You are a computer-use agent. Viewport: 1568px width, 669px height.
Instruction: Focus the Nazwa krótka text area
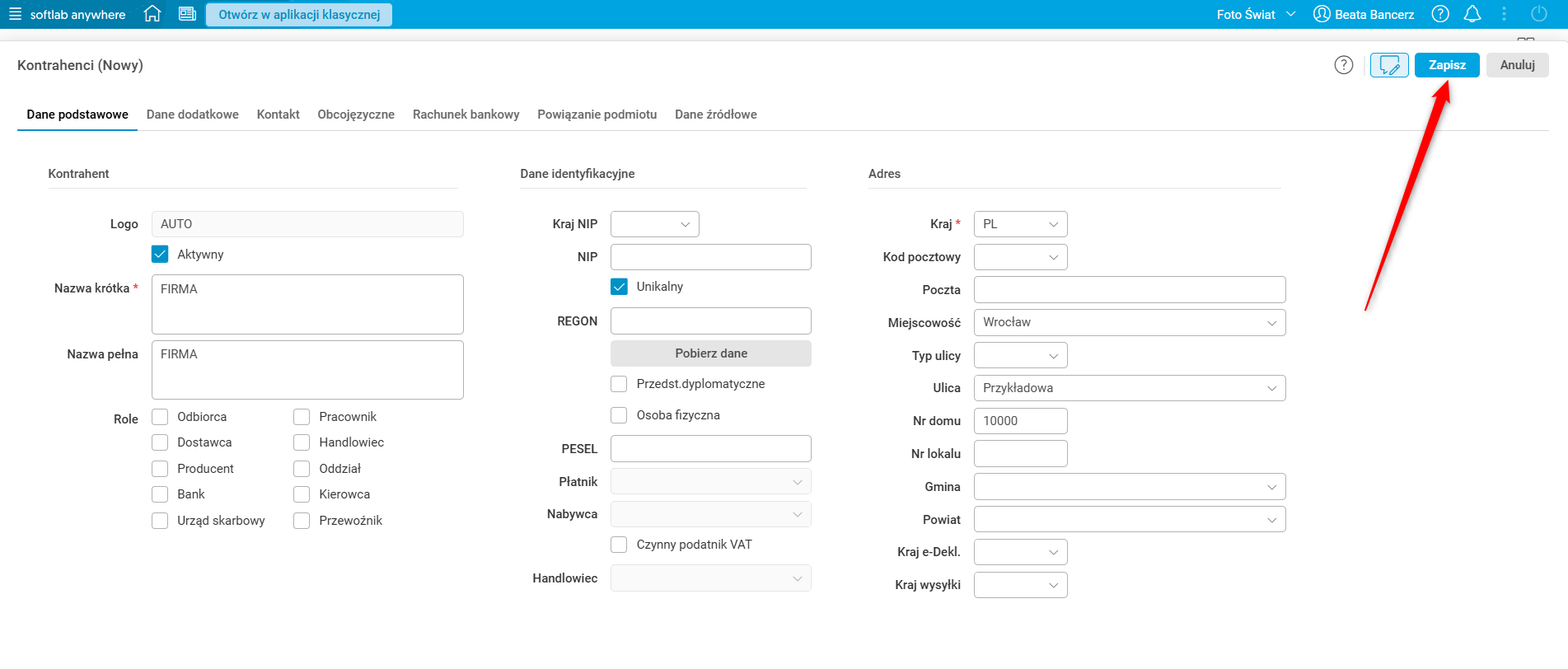(x=307, y=304)
